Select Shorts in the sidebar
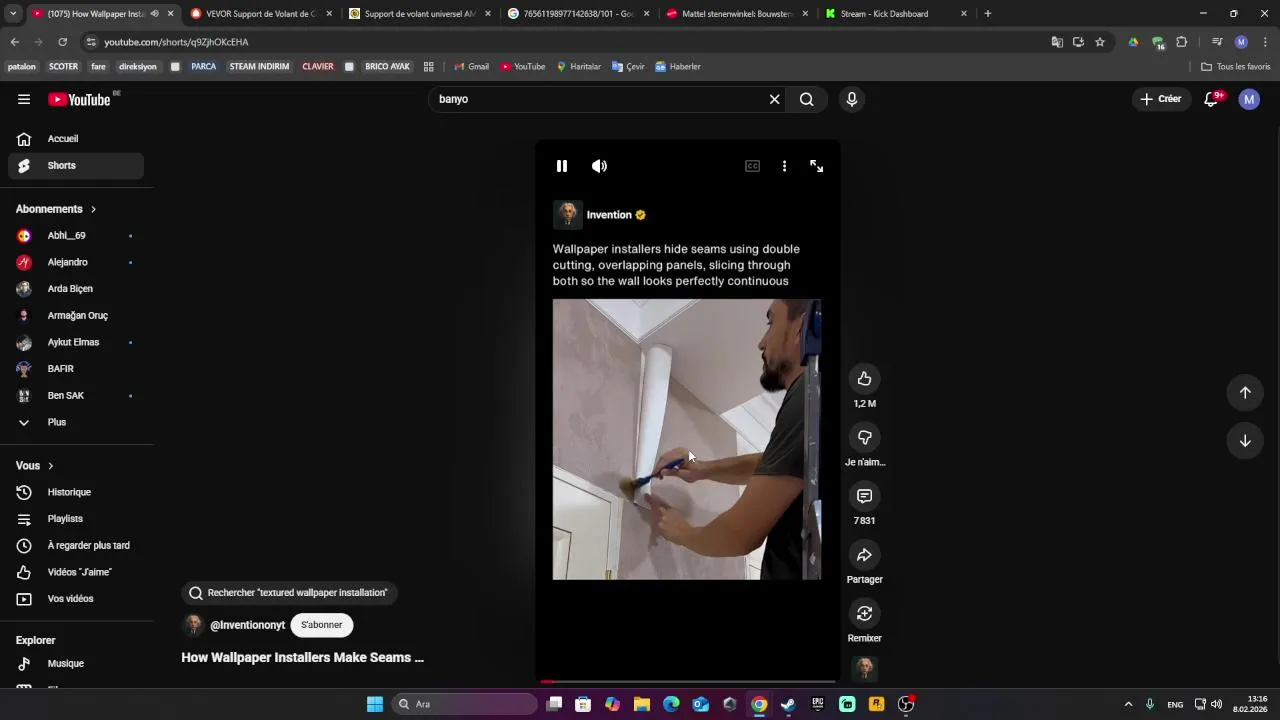1280x720 pixels. pyautogui.click(x=76, y=166)
